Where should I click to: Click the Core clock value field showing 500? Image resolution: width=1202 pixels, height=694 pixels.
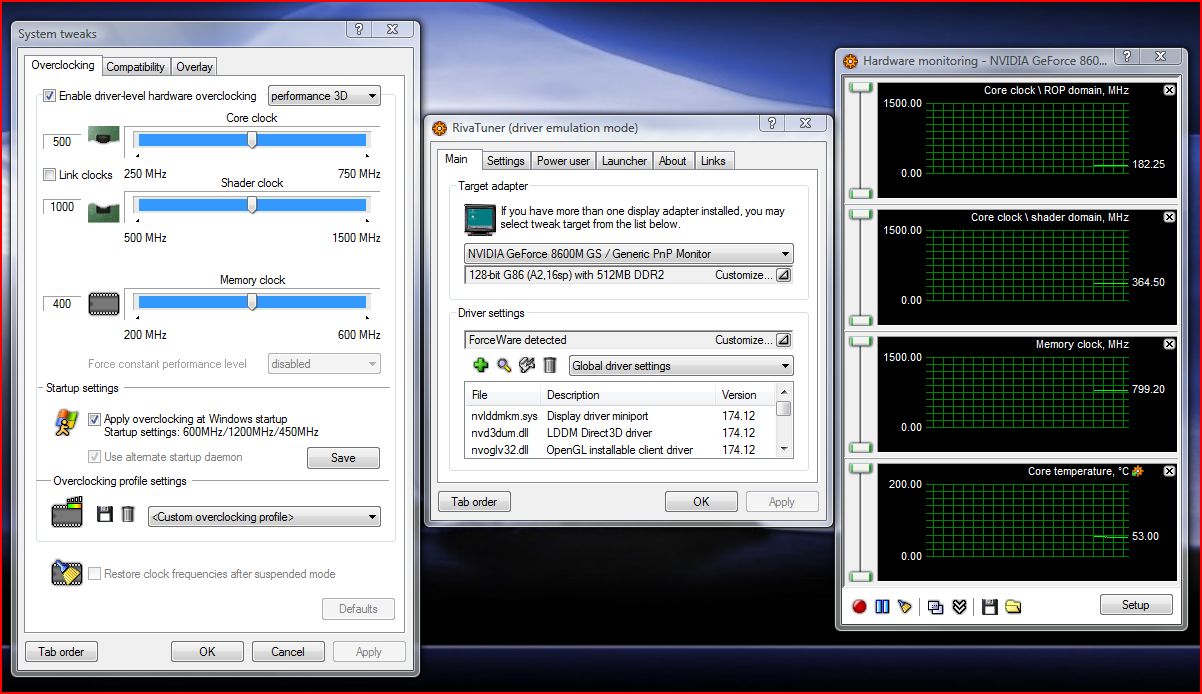tap(62, 142)
